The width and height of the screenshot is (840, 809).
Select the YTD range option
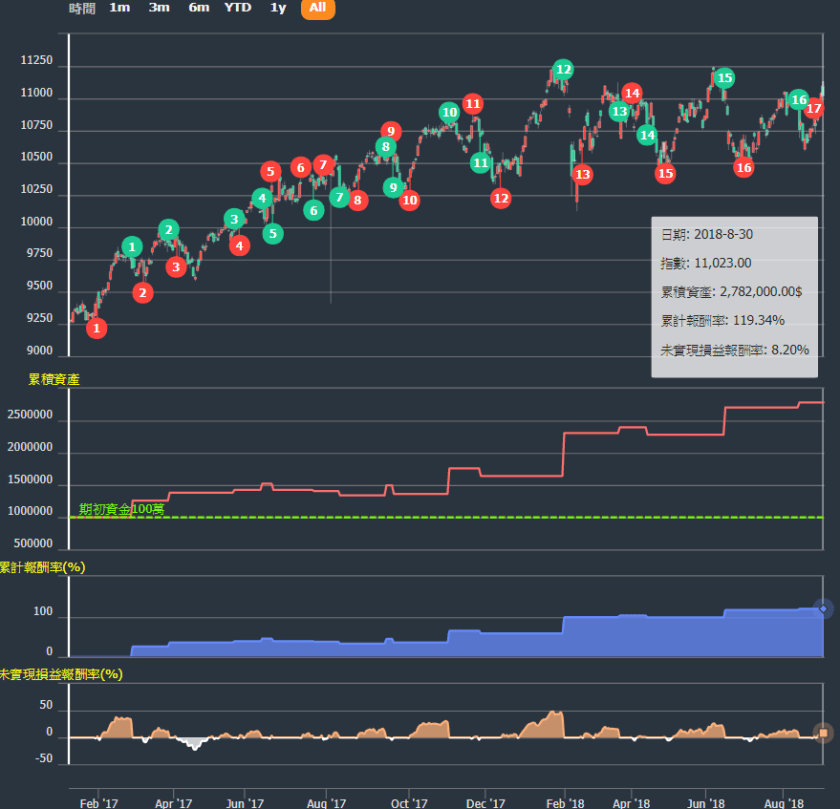tap(238, 8)
